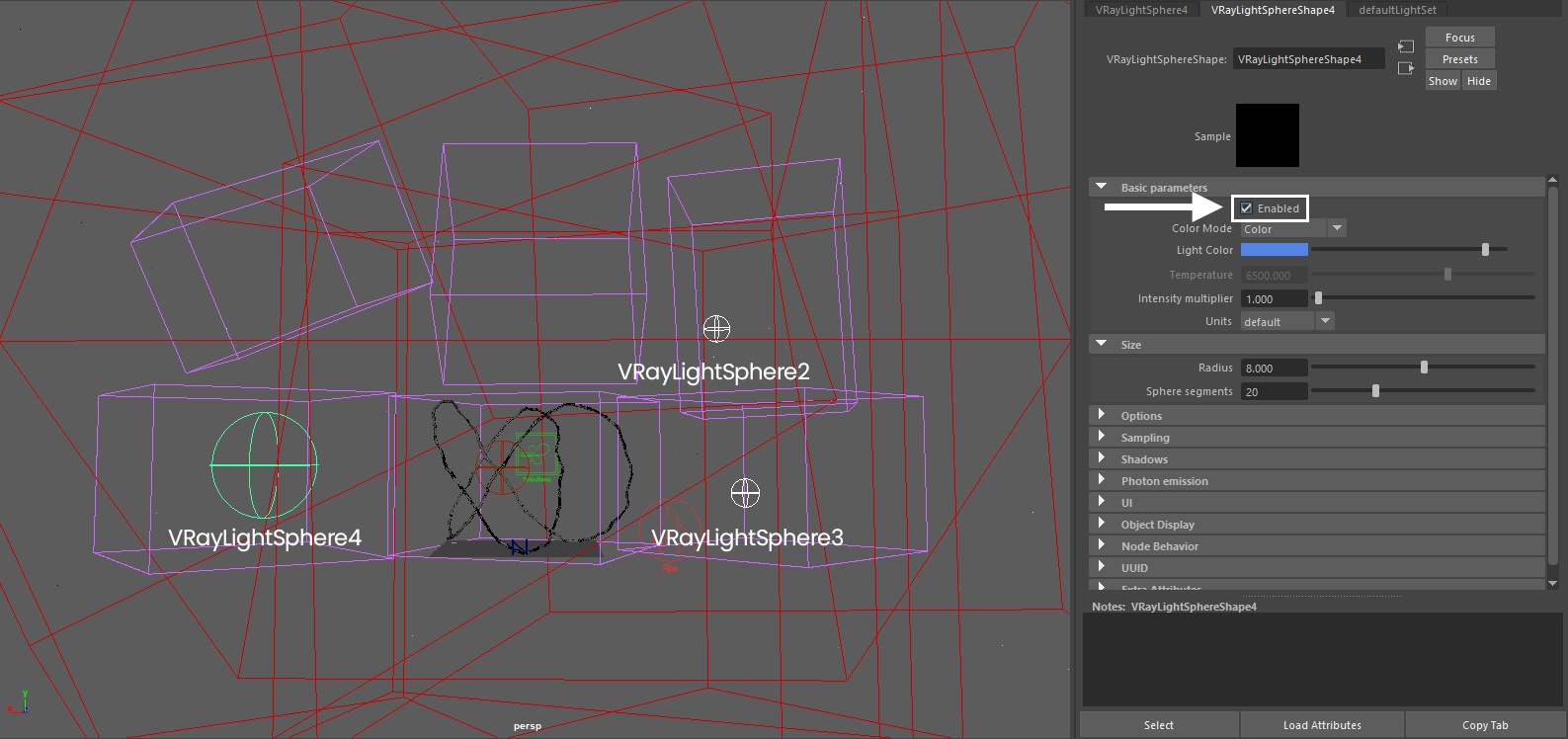Click the Focus button

click(1459, 38)
